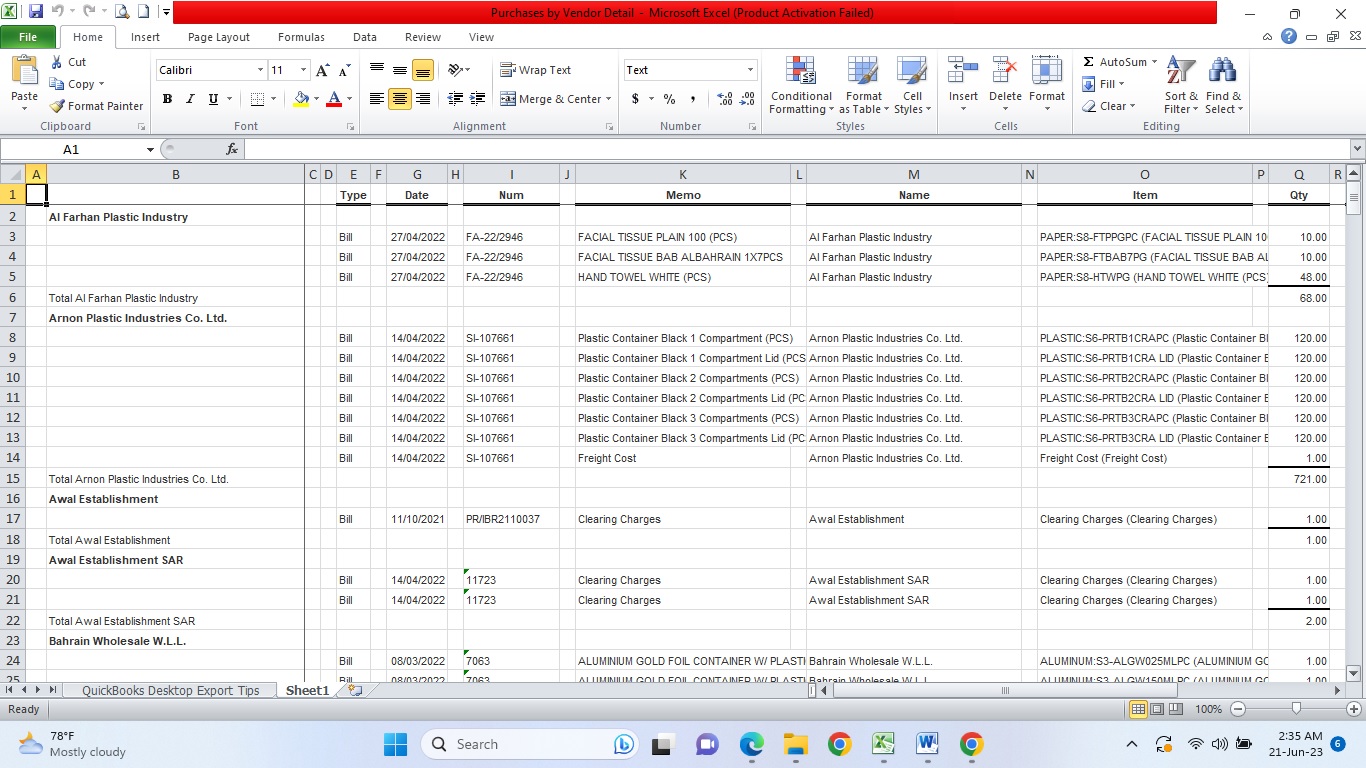Toggle Top Align vertical alignment
The image size is (1366, 768).
click(x=376, y=70)
